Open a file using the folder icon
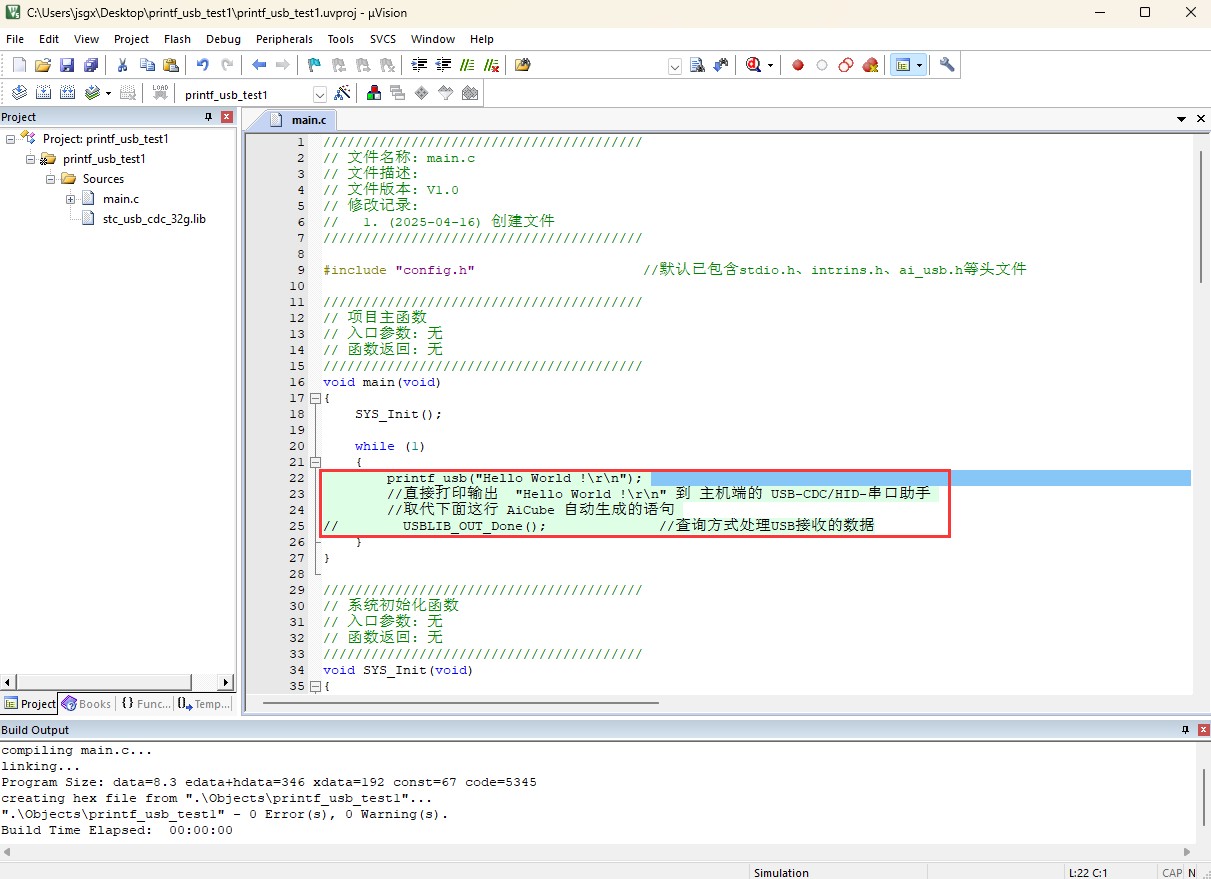Image resolution: width=1211 pixels, height=879 pixels. pyautogui.click(x=43, y=65)
